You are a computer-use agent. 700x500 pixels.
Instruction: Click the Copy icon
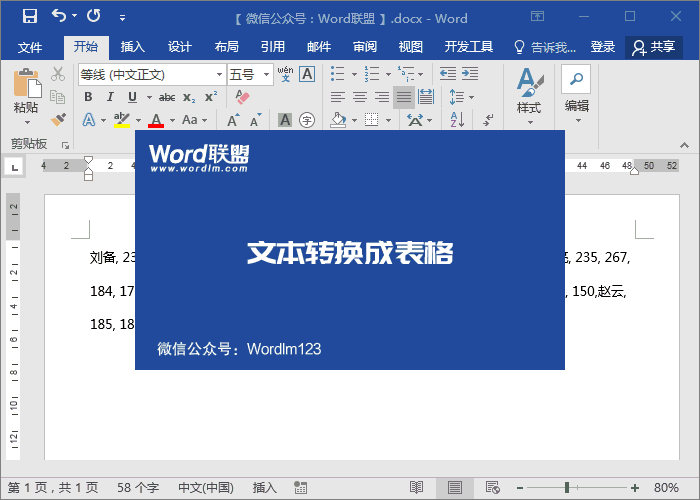[x=58, y=97]
